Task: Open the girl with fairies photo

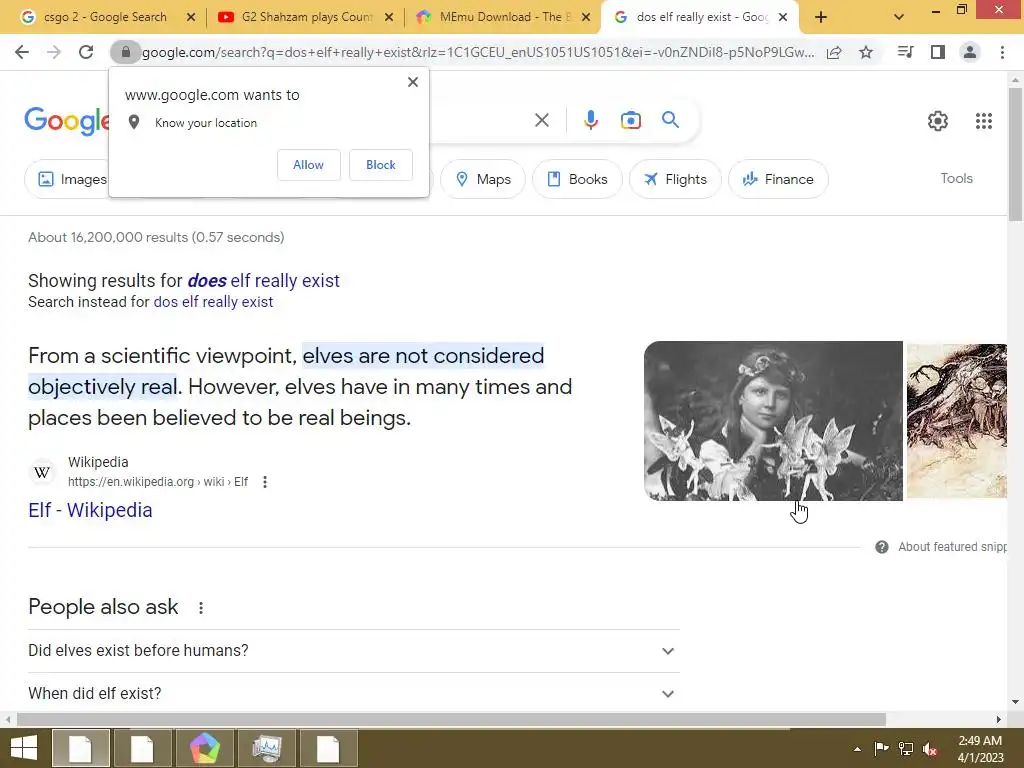Action: 773,421
